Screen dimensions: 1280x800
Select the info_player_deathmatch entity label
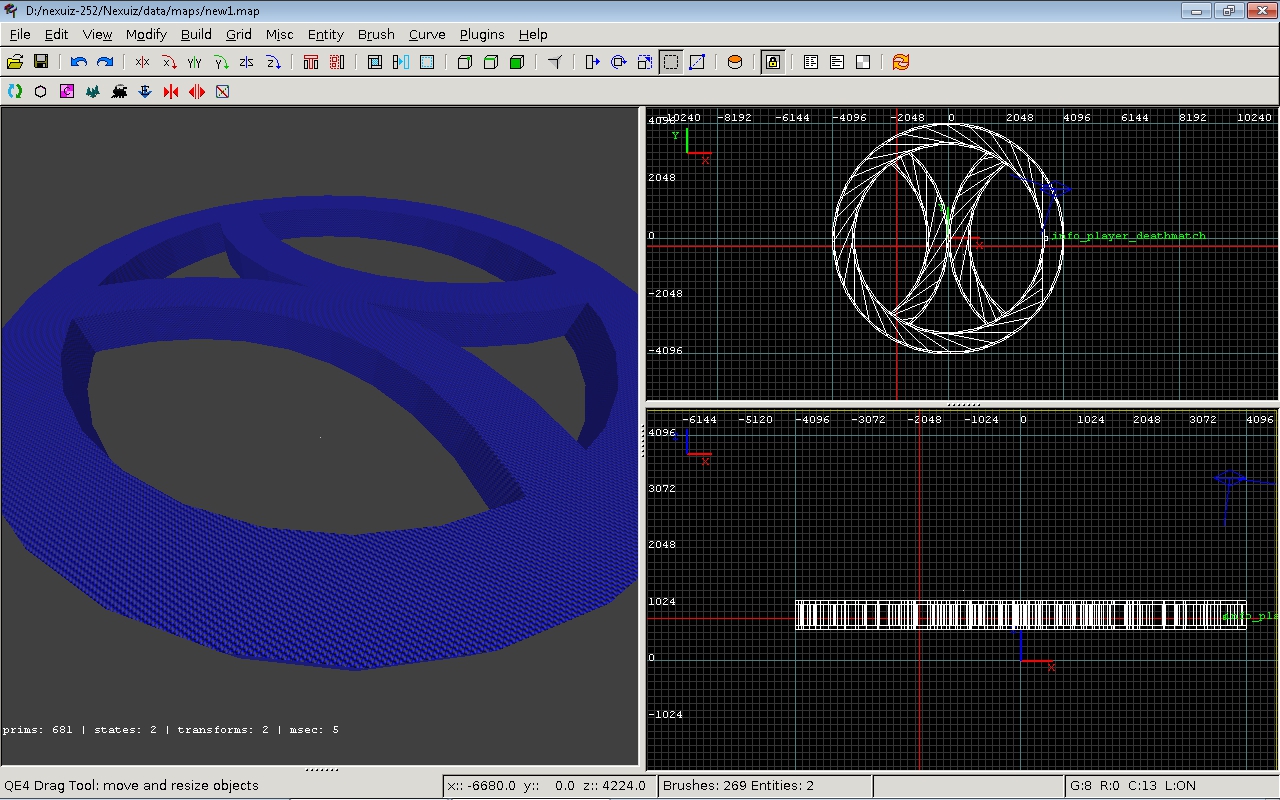(x=1129, y=236)
